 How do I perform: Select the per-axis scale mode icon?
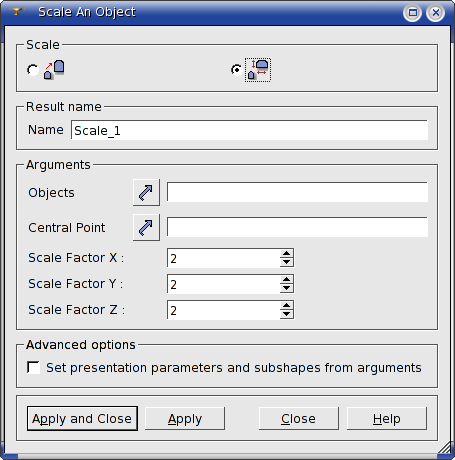[x=258, y=70]
